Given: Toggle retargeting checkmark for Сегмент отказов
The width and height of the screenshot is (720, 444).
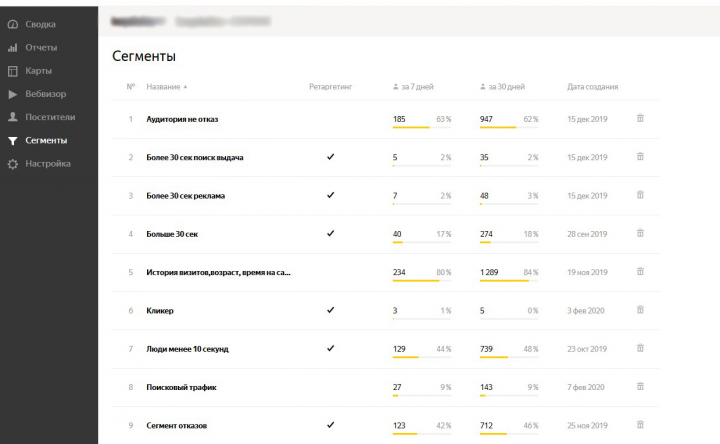Looking at the screenshot, I should pos(330,425).
